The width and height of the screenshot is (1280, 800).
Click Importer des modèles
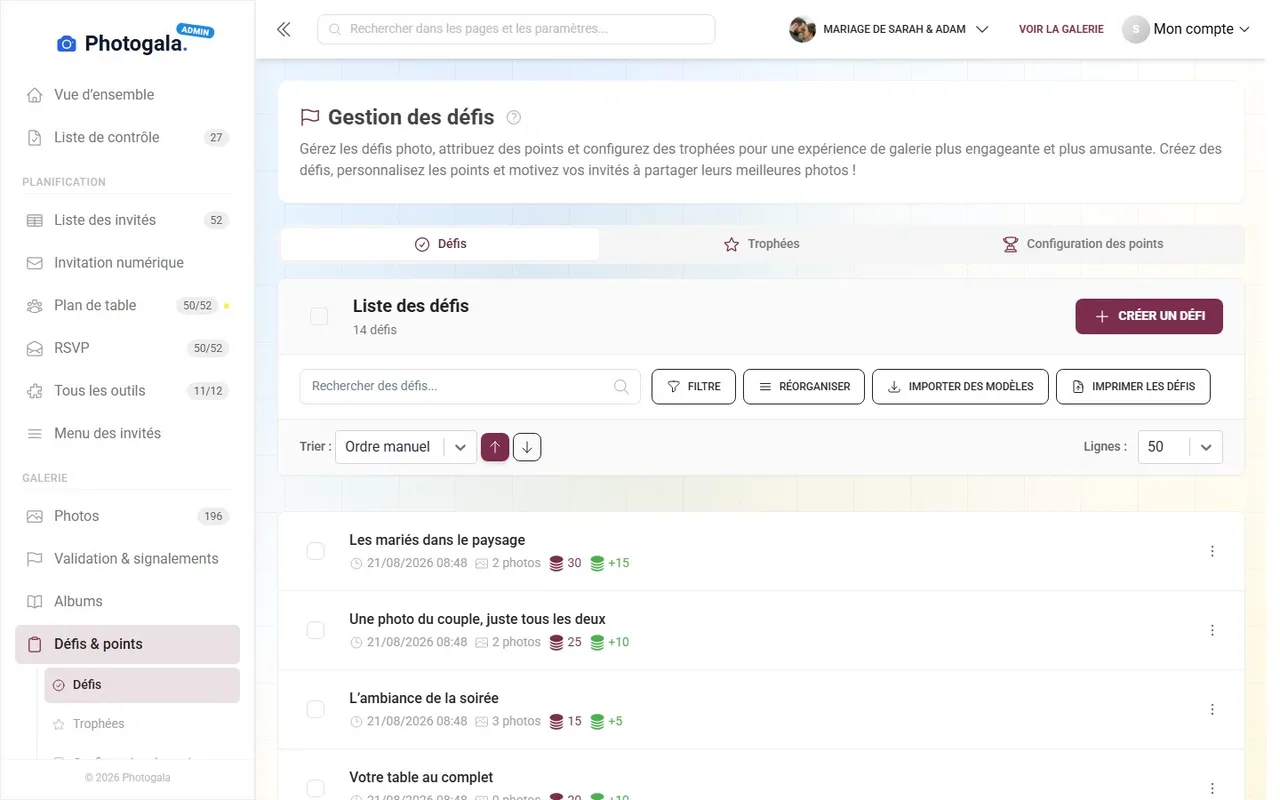coord(960,387)
